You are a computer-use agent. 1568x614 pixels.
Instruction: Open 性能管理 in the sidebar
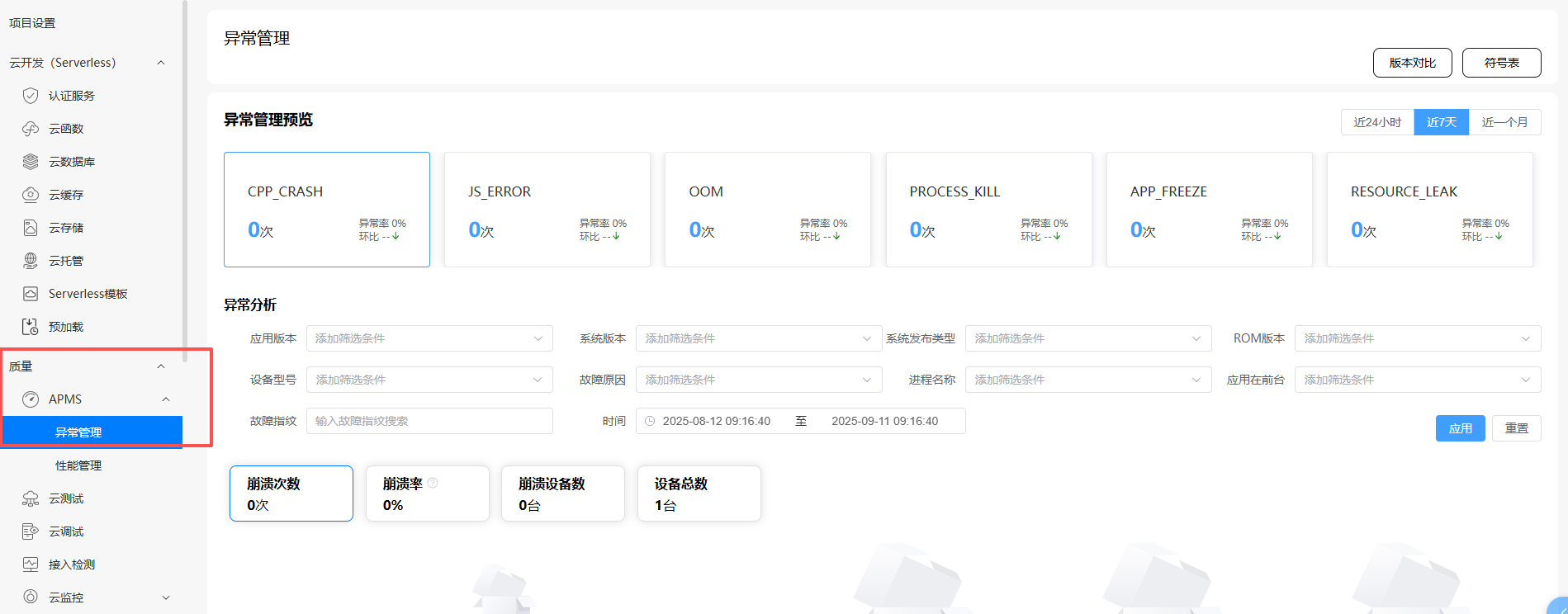[78, 465]
